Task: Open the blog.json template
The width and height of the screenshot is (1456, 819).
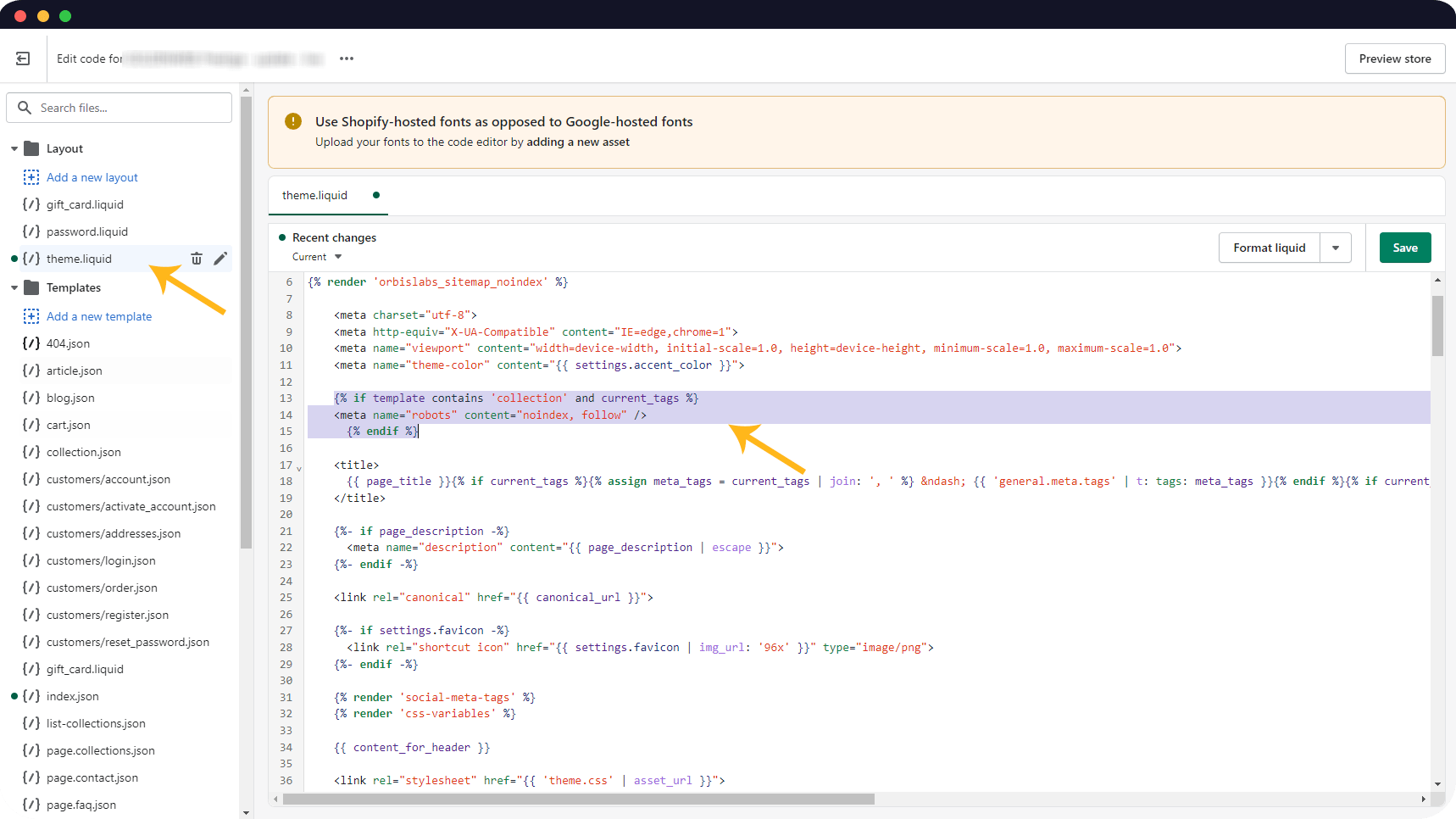Action: (70, 398)
